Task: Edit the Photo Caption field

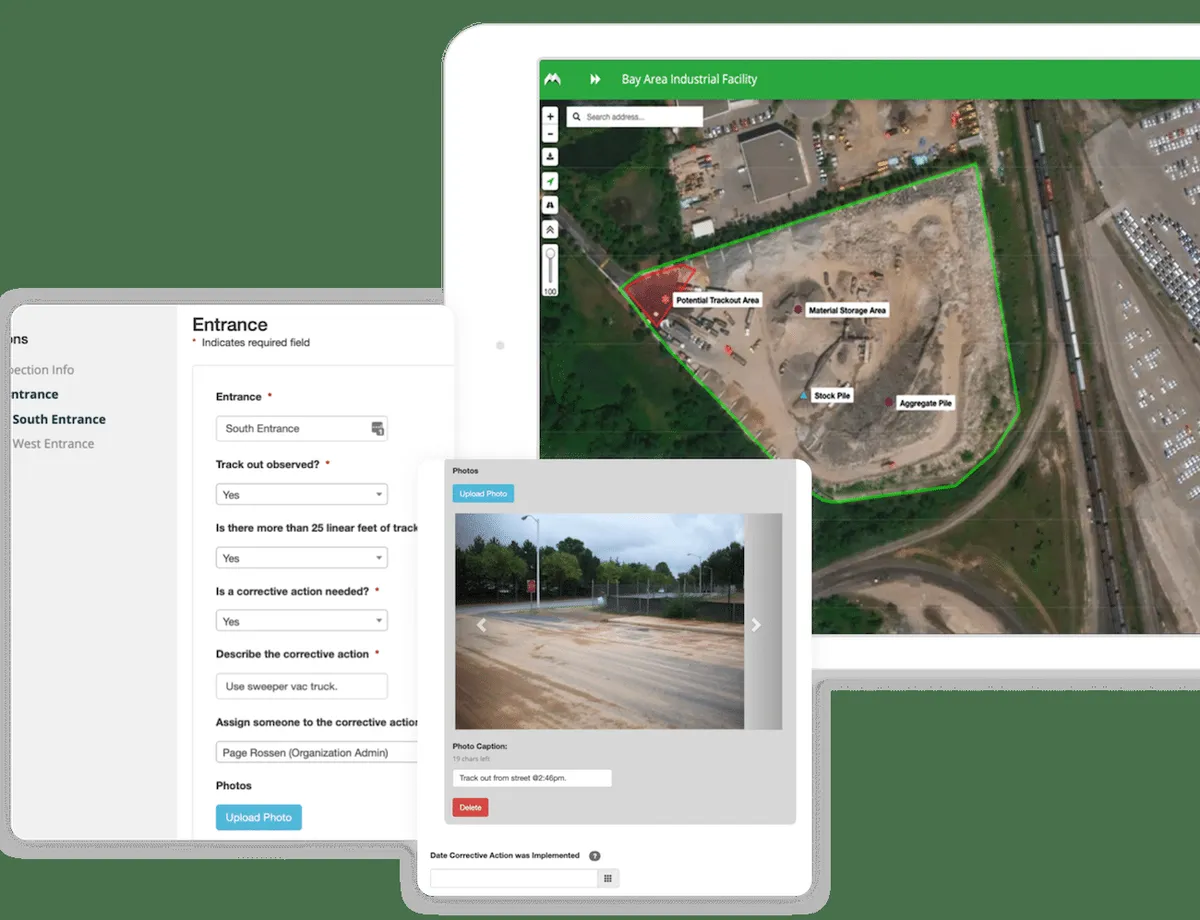Action: point(532,778)
